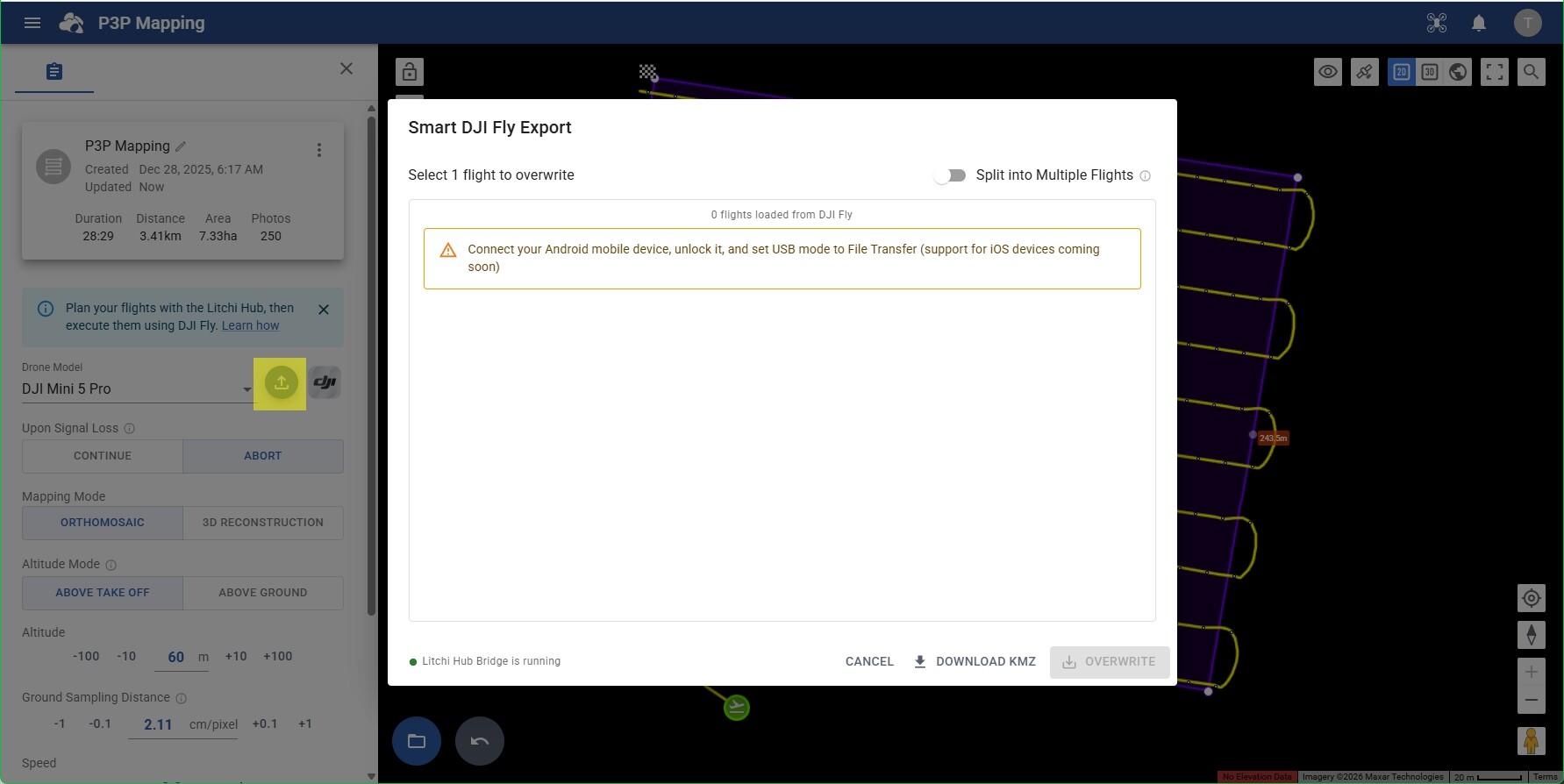The width and height of the screenshot is (1564, 784).
Task: Open the drone icon in top bar
Action: click(x=1436, y=23)
